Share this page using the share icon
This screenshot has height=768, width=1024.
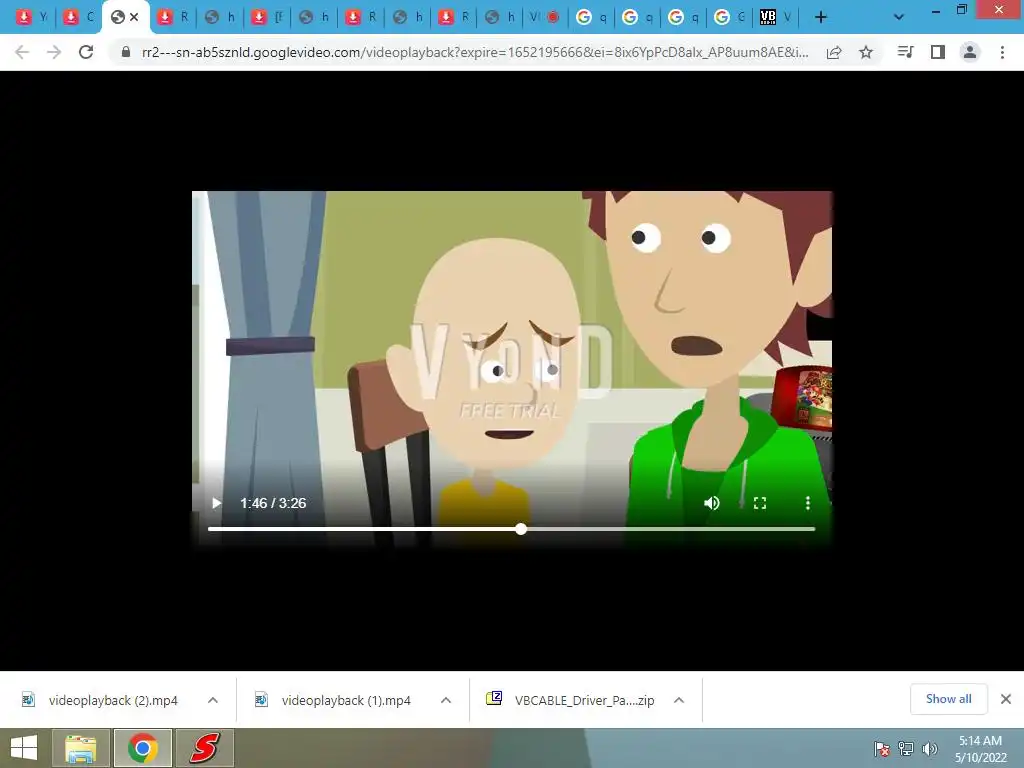[834, 52]
